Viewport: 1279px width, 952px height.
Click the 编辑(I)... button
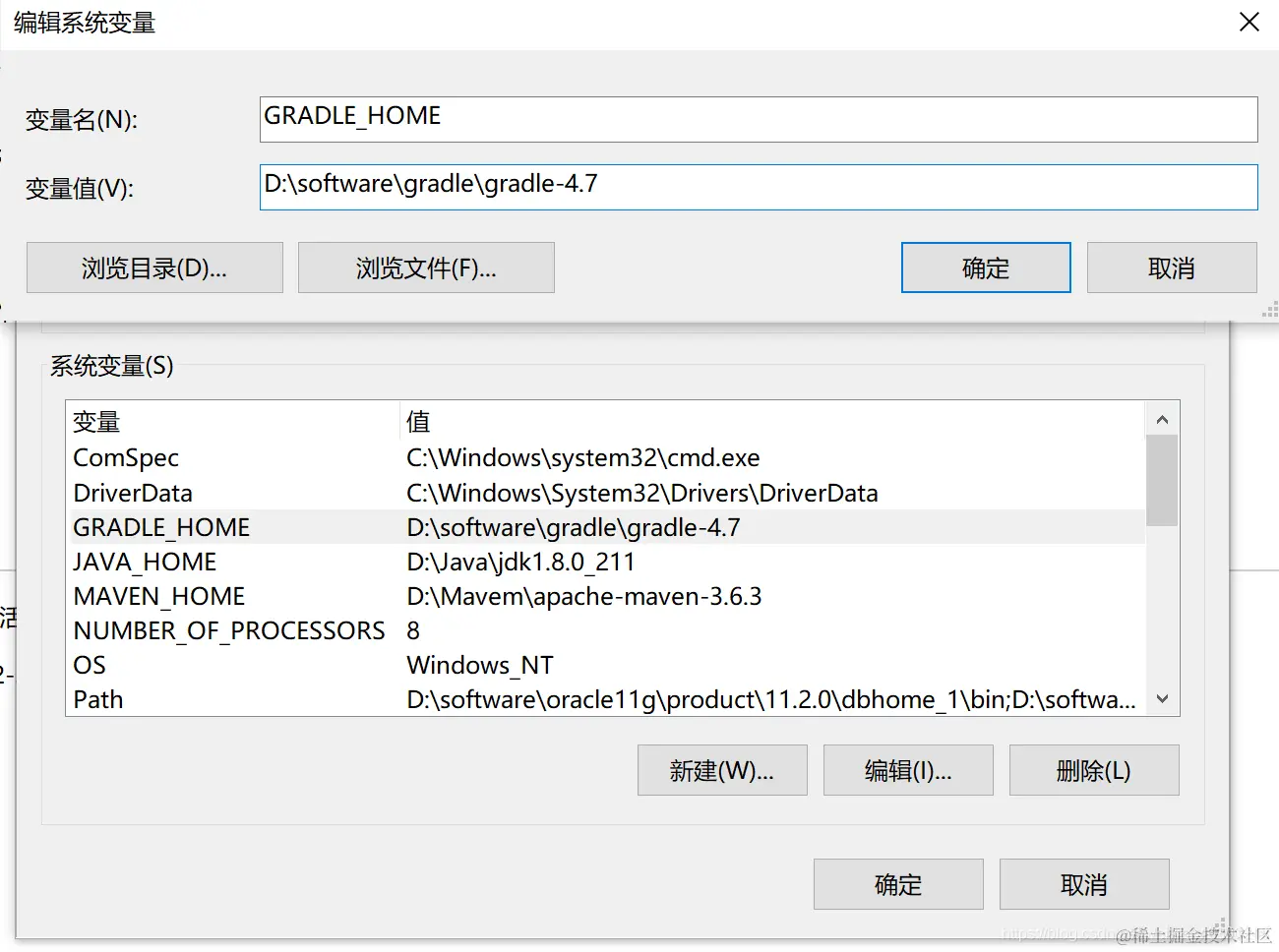click(x=908, y=770)
